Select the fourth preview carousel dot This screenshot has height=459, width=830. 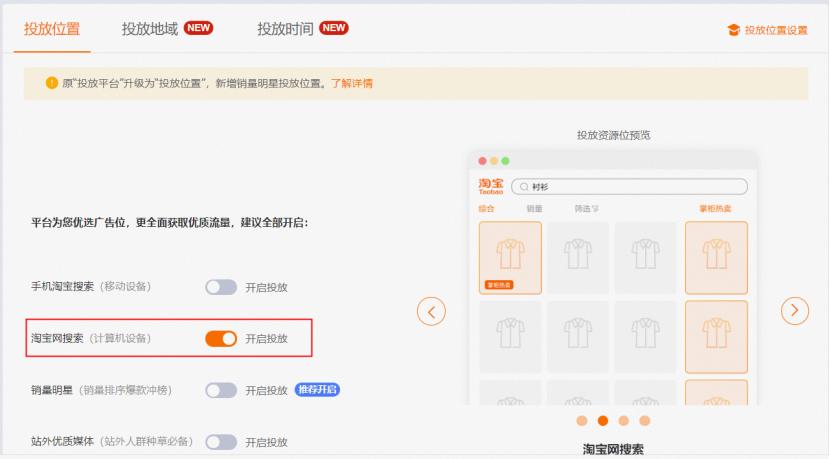[x=644, y=420]
